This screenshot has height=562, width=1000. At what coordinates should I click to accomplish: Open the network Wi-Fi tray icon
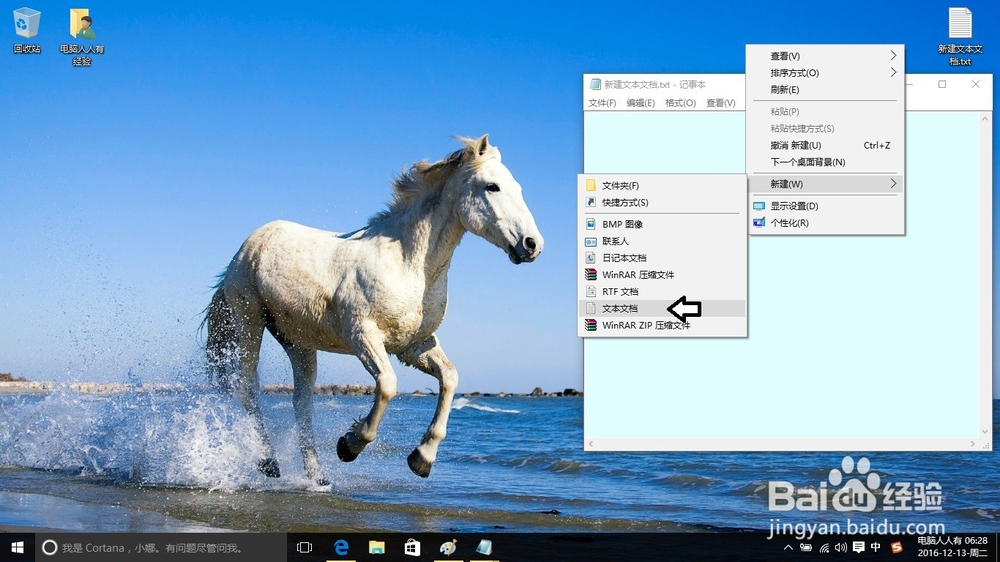[x=824, y=547]
